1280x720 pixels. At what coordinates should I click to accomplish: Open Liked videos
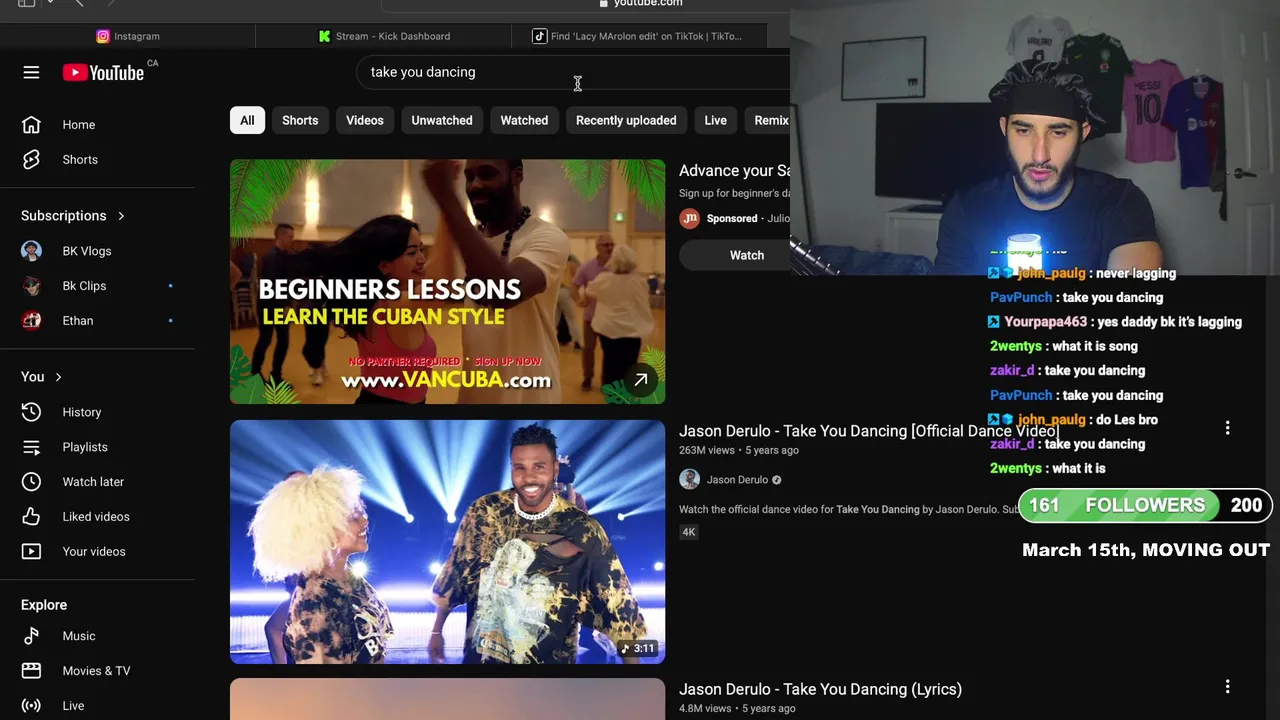point(98,517)
